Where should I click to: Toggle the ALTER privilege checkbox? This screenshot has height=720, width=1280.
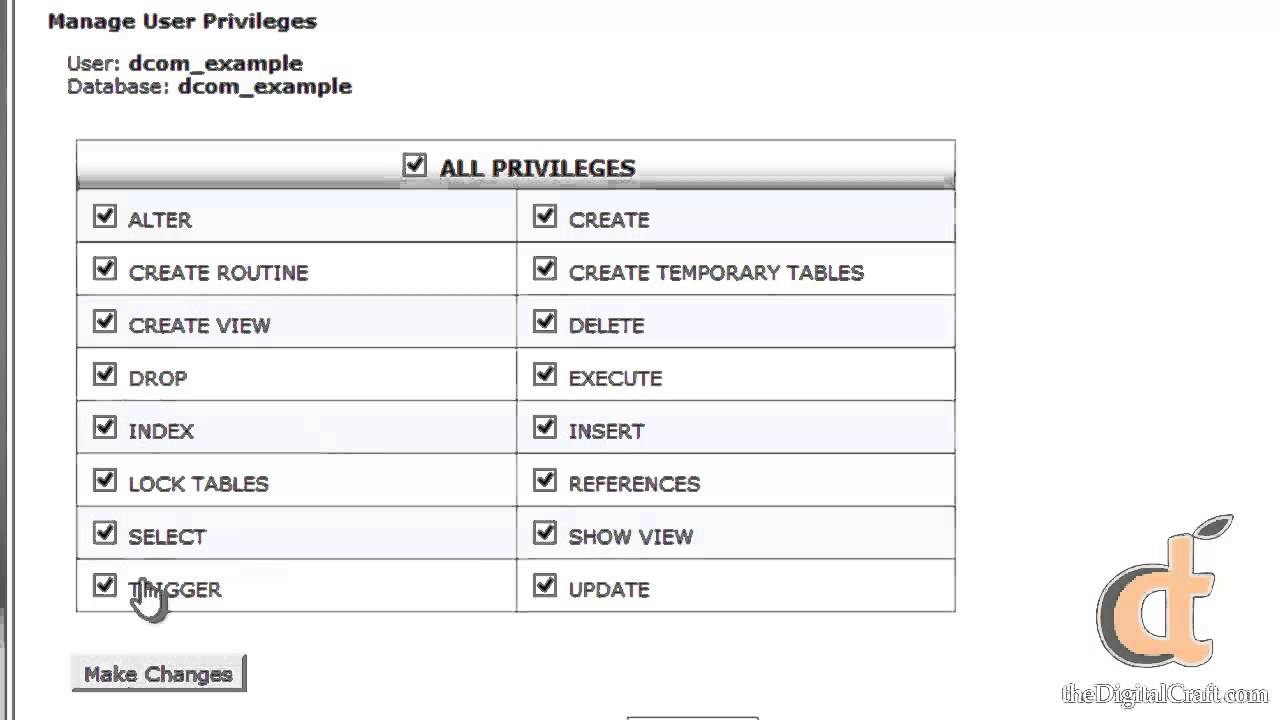tap(105, 216)
